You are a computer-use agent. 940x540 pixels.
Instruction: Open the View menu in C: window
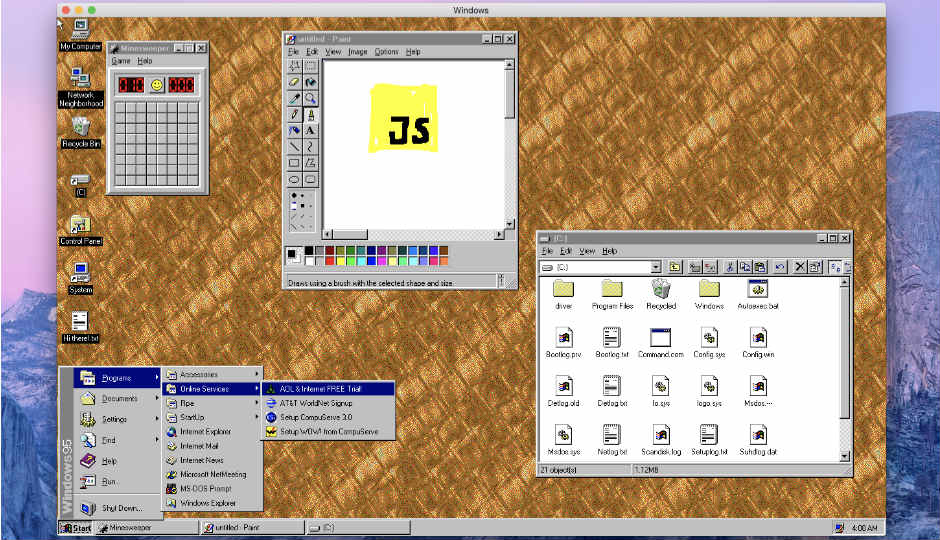[x=587, y=251]
